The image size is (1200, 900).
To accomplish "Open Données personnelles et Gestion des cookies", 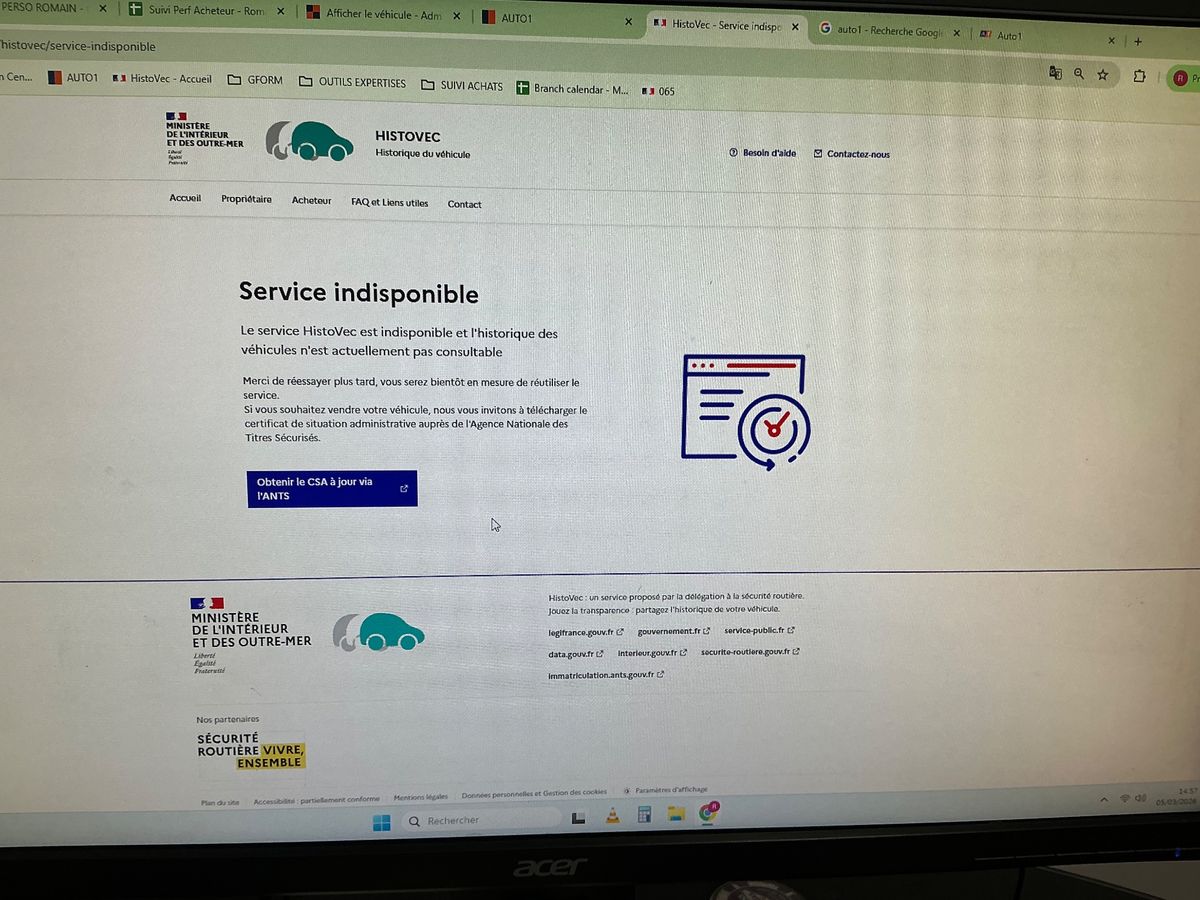I will 534,795.
